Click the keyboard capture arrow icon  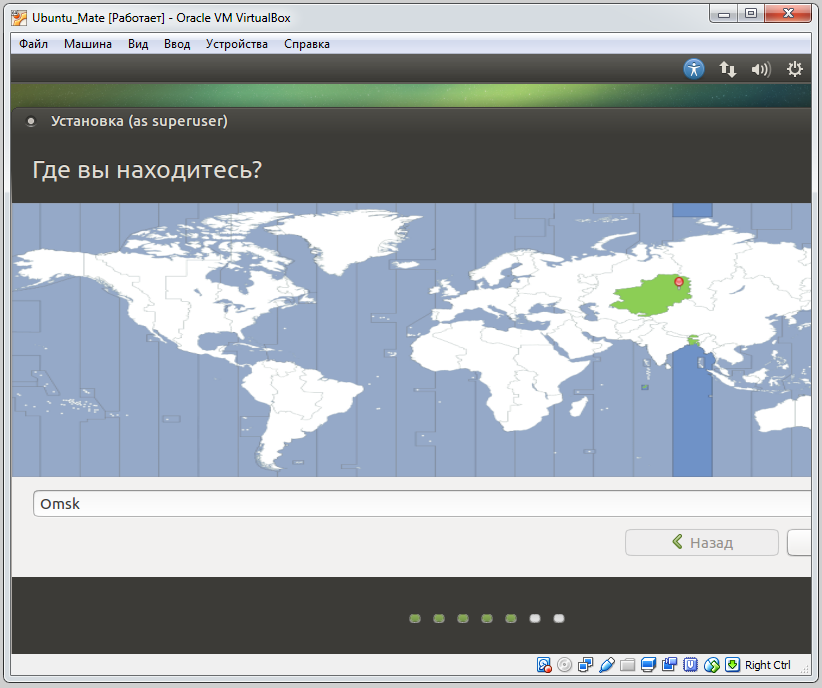(732, 665)
